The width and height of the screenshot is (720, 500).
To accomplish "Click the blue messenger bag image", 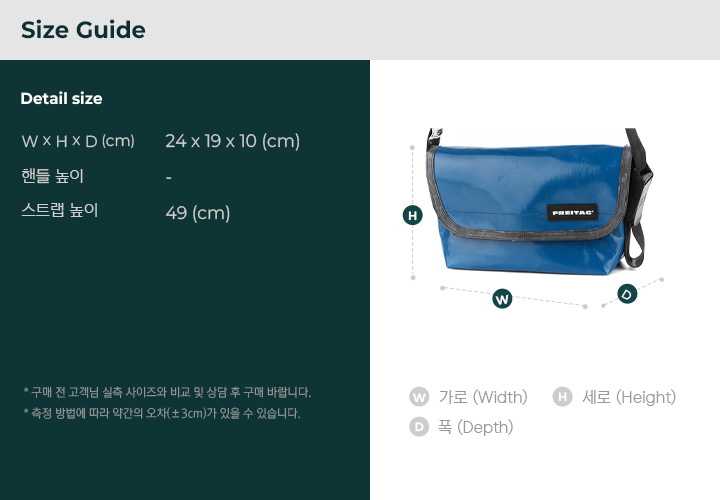I will (x=540, y=202).
